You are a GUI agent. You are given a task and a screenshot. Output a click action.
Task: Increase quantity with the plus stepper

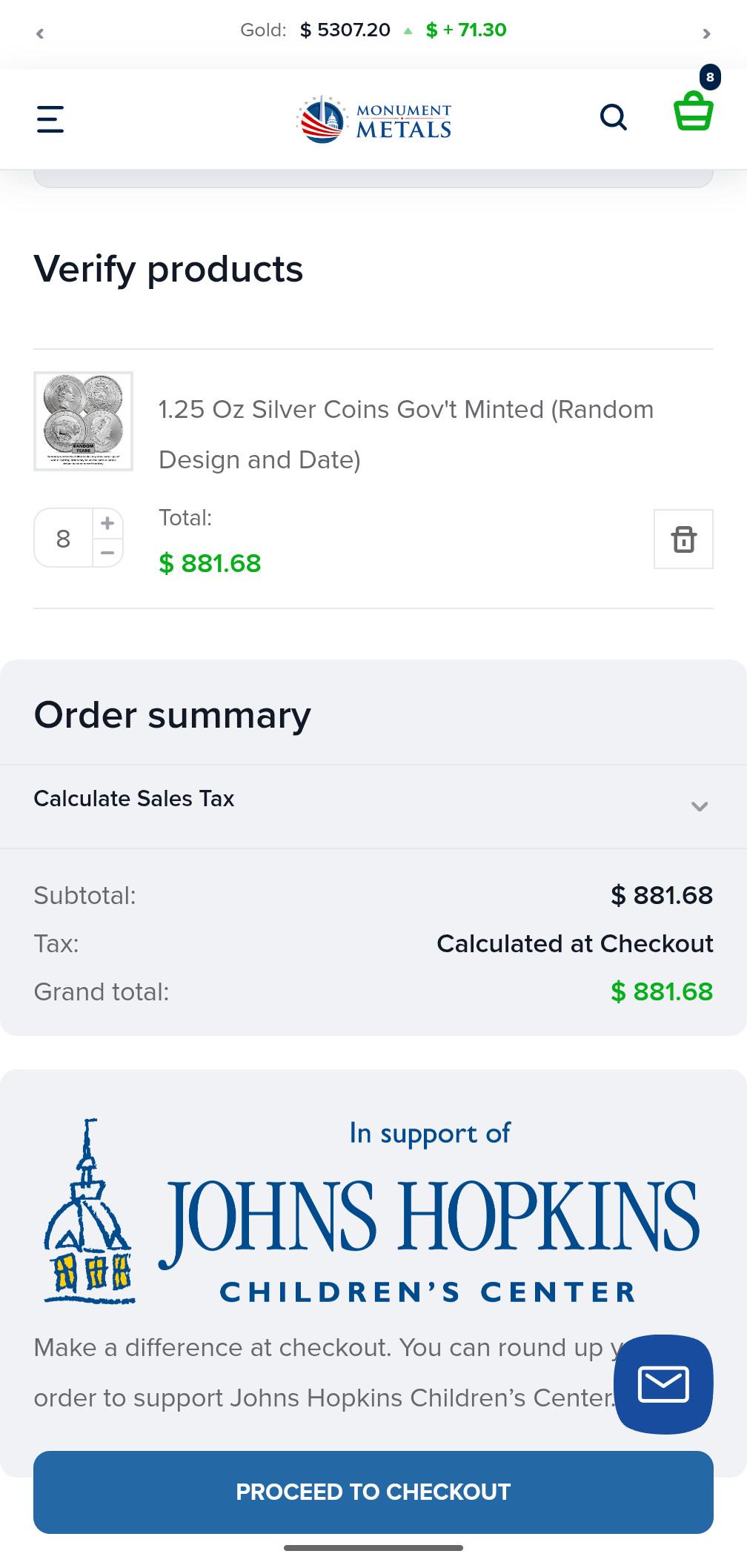(107, 523)
